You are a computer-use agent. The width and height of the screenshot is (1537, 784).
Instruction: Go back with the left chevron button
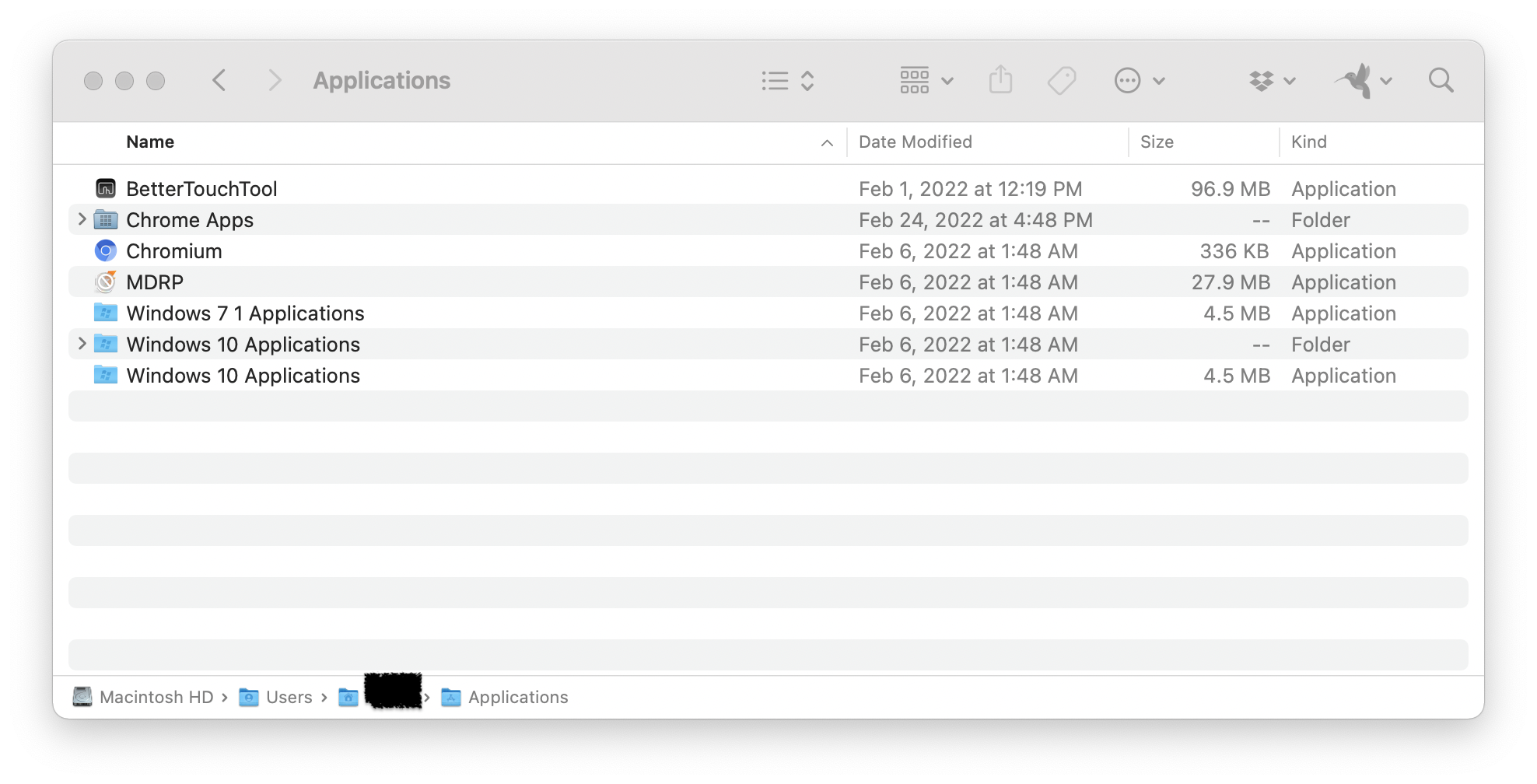219,80
